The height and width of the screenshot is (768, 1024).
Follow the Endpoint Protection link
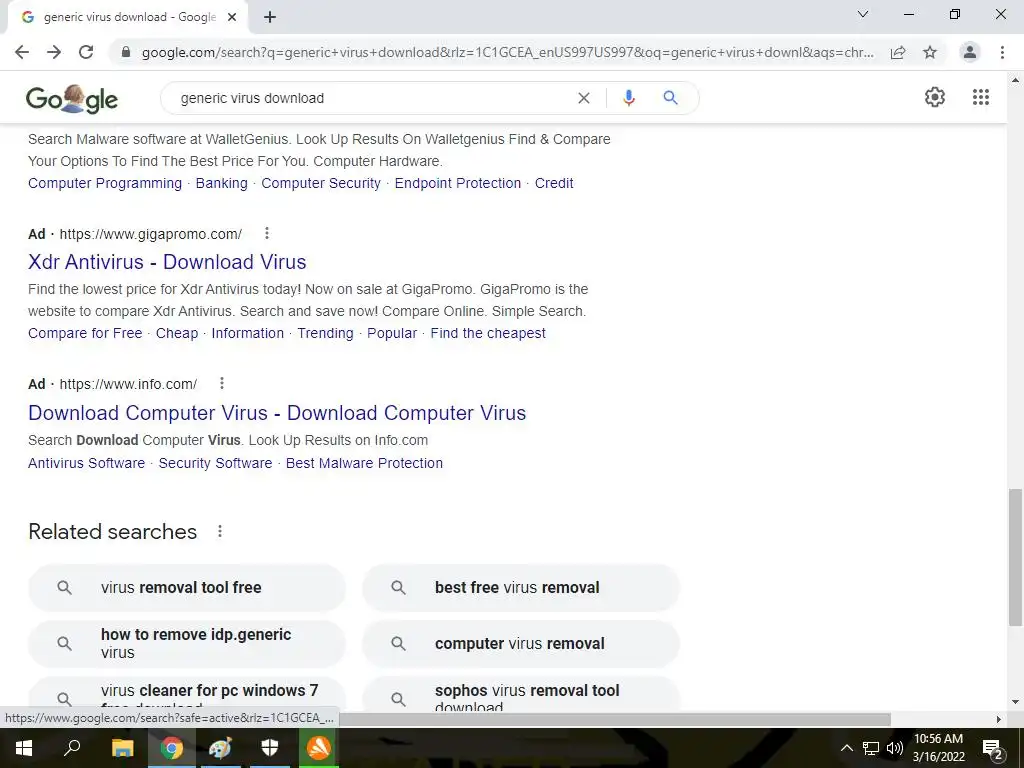pos(458,184)
